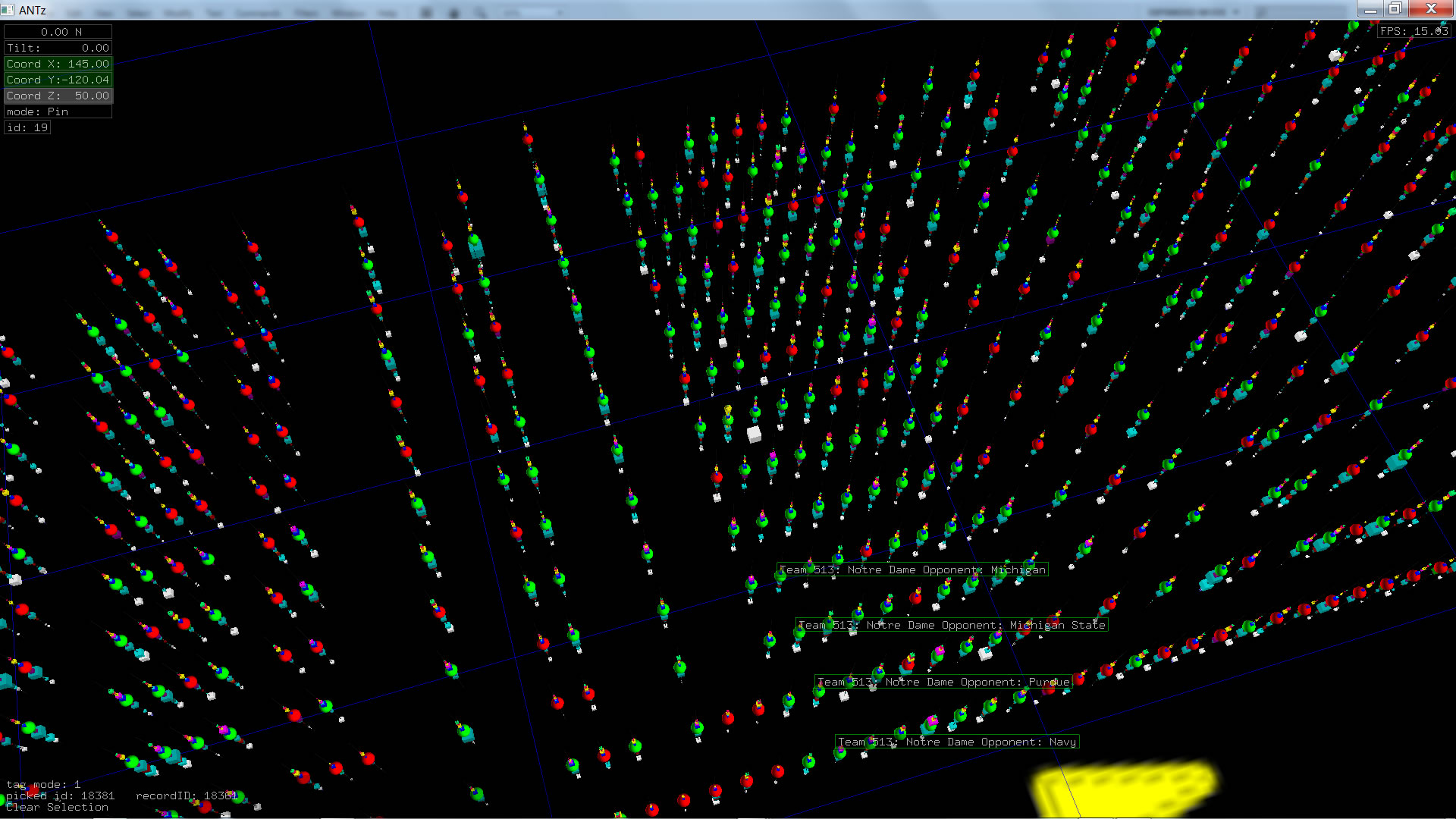Image resolution: width=1456 pixels, height=819 pixels.
Task: Minimize the ANTz window
Action: coord(1370,9)
